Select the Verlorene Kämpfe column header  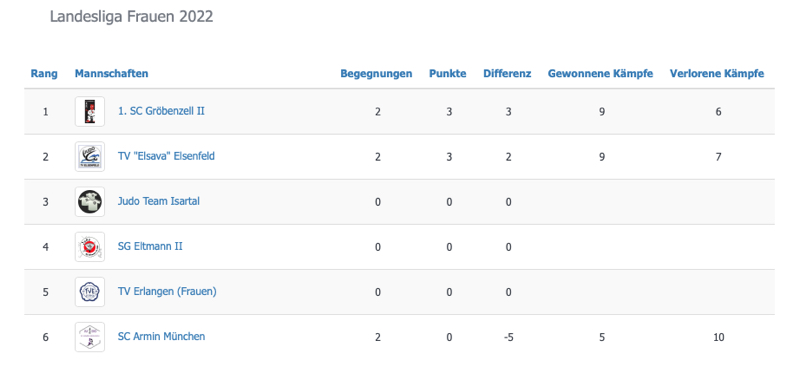(717, 73)
